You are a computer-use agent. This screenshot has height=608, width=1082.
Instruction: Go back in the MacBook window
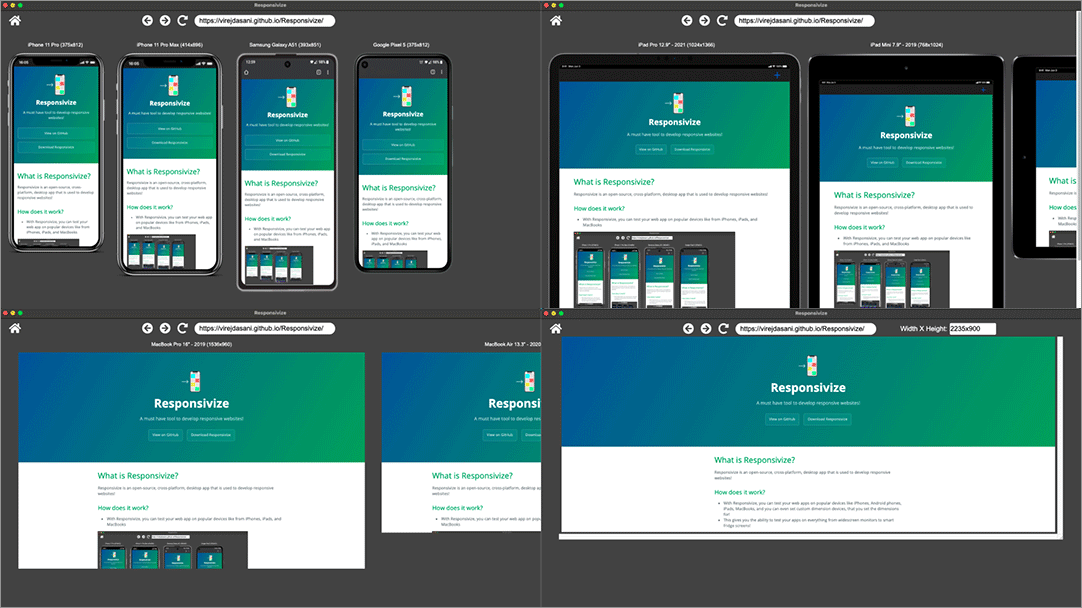(147, 328)
